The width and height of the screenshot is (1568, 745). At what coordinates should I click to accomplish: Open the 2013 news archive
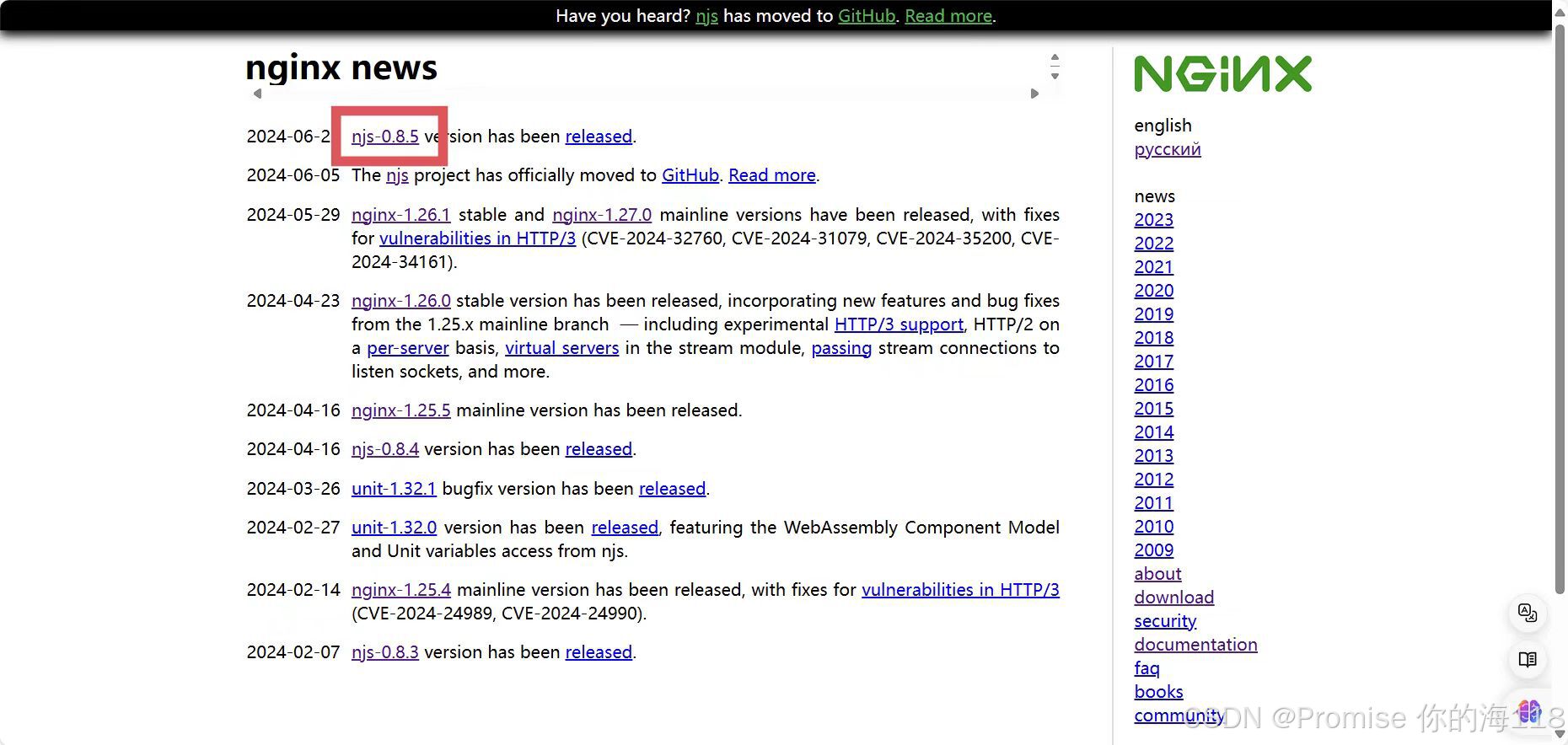tap(1154, 456)
